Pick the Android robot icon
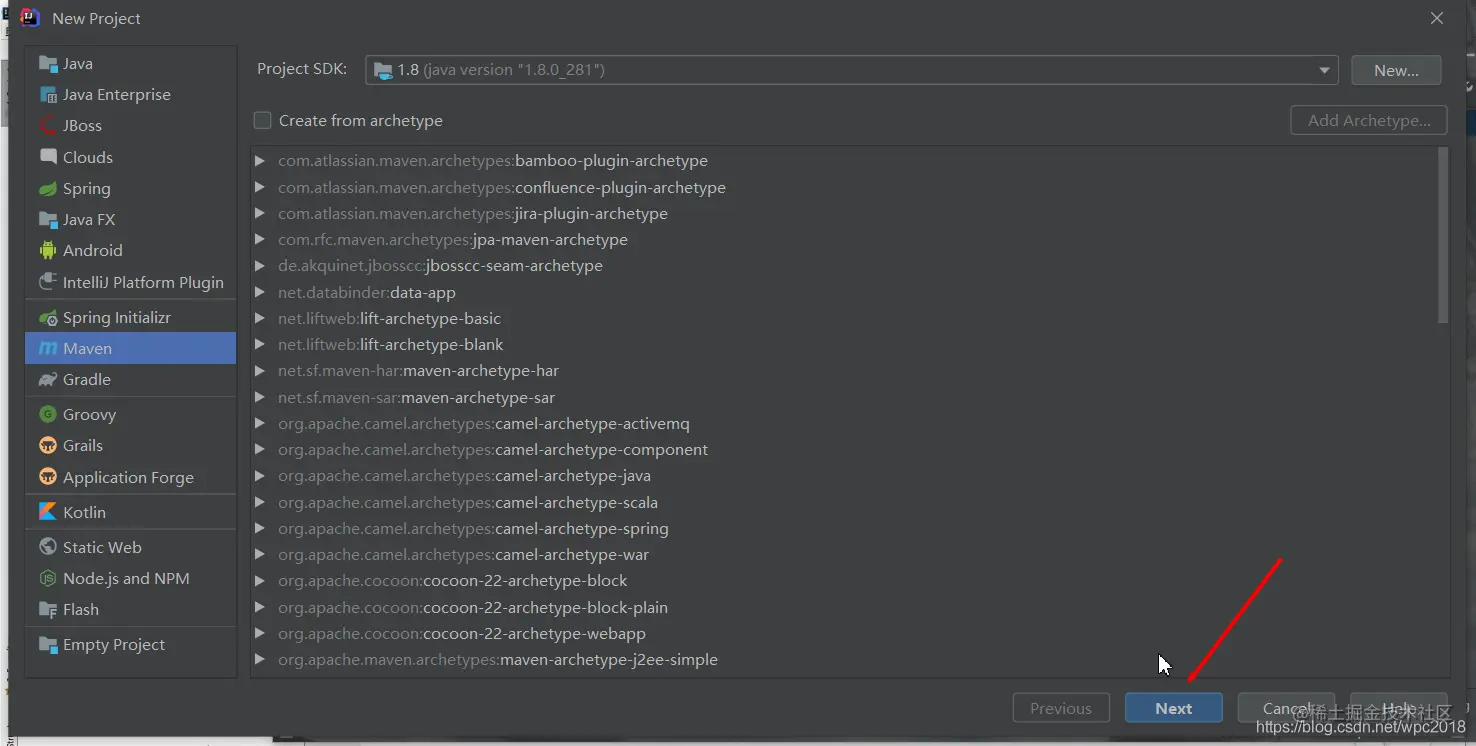 coord(48,251)
